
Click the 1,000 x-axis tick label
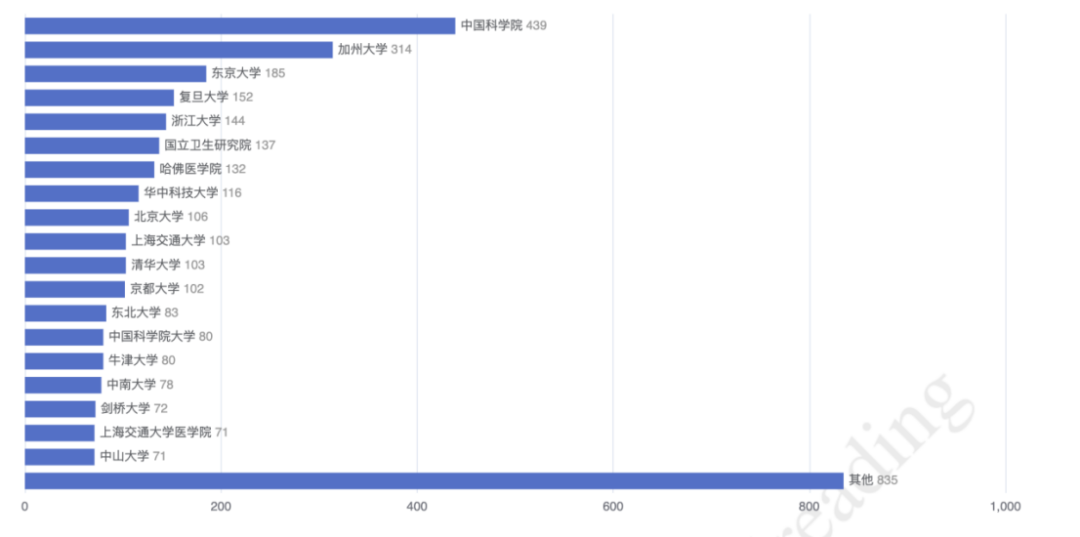pyautogui.click(x=1004, y=507)
